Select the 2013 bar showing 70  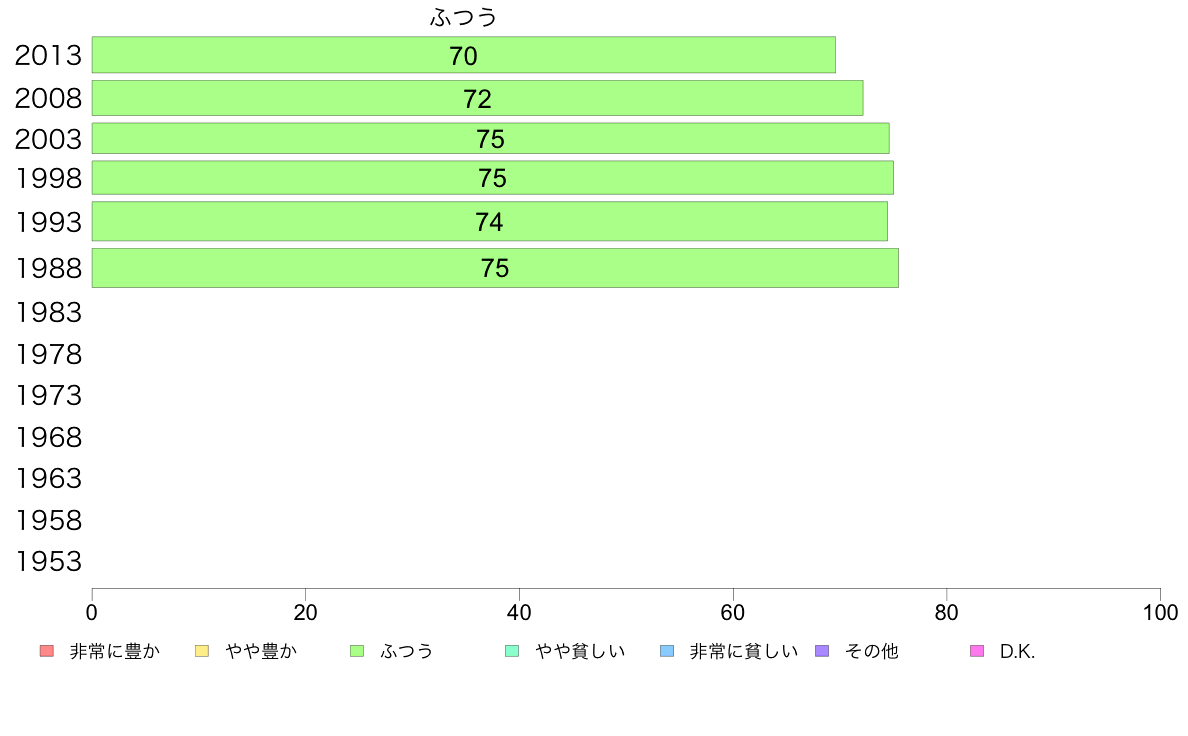464,55
